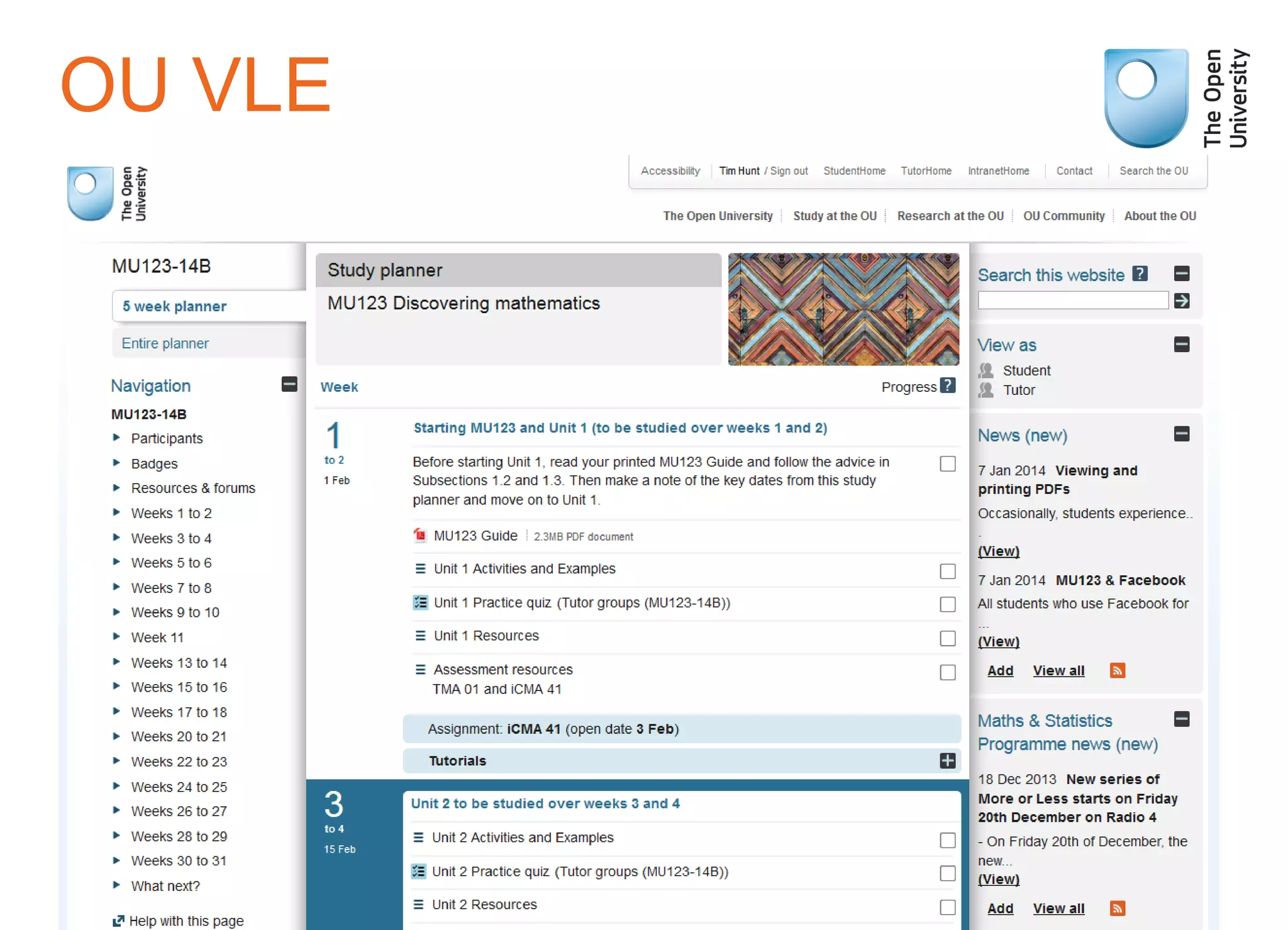
Task: Open the MU123 Guide PDF icon
Action: (x=420, y=536)
